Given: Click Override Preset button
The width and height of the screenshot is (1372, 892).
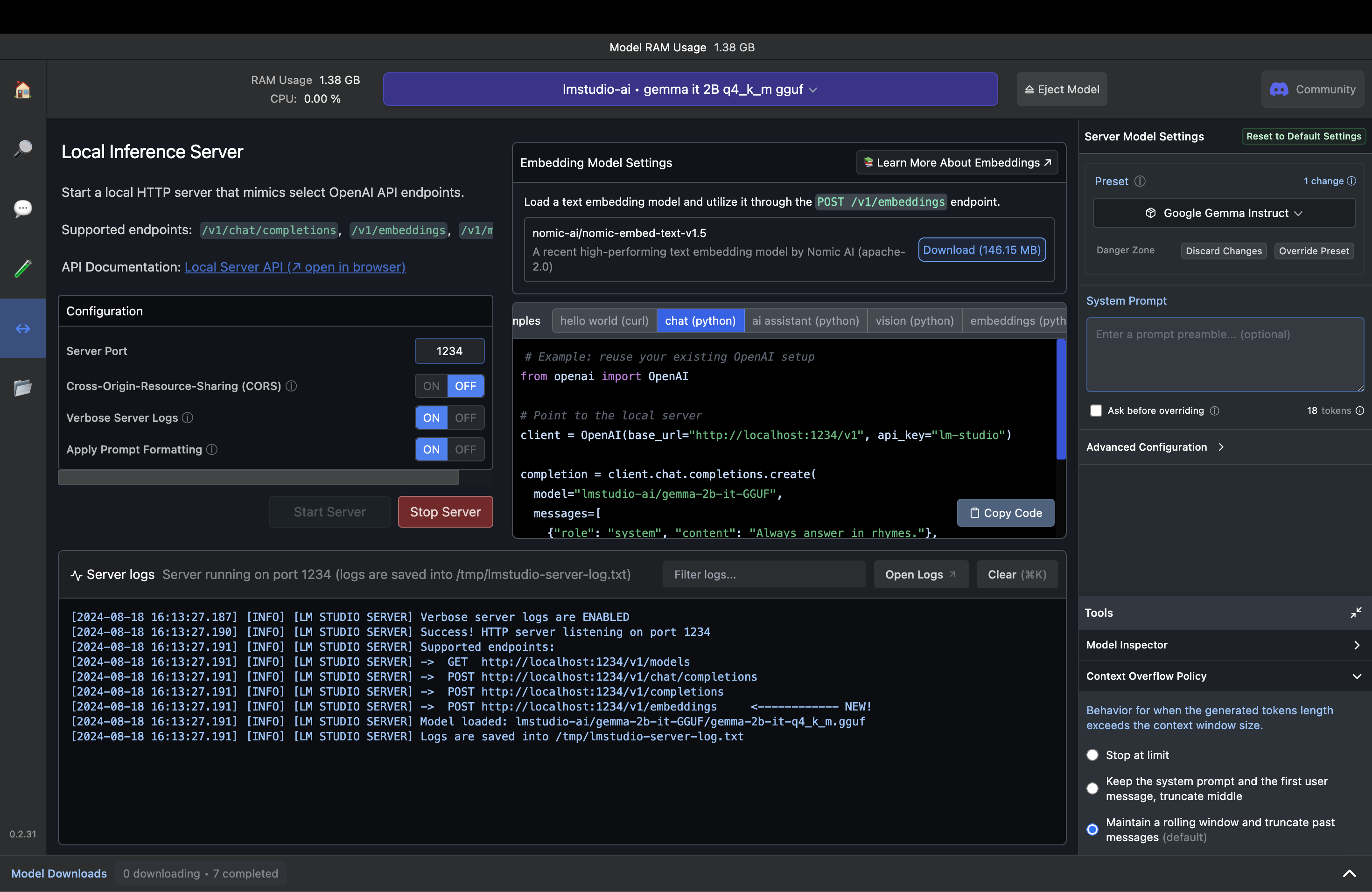Looking at the screenshot, I should pos(1314,251).
